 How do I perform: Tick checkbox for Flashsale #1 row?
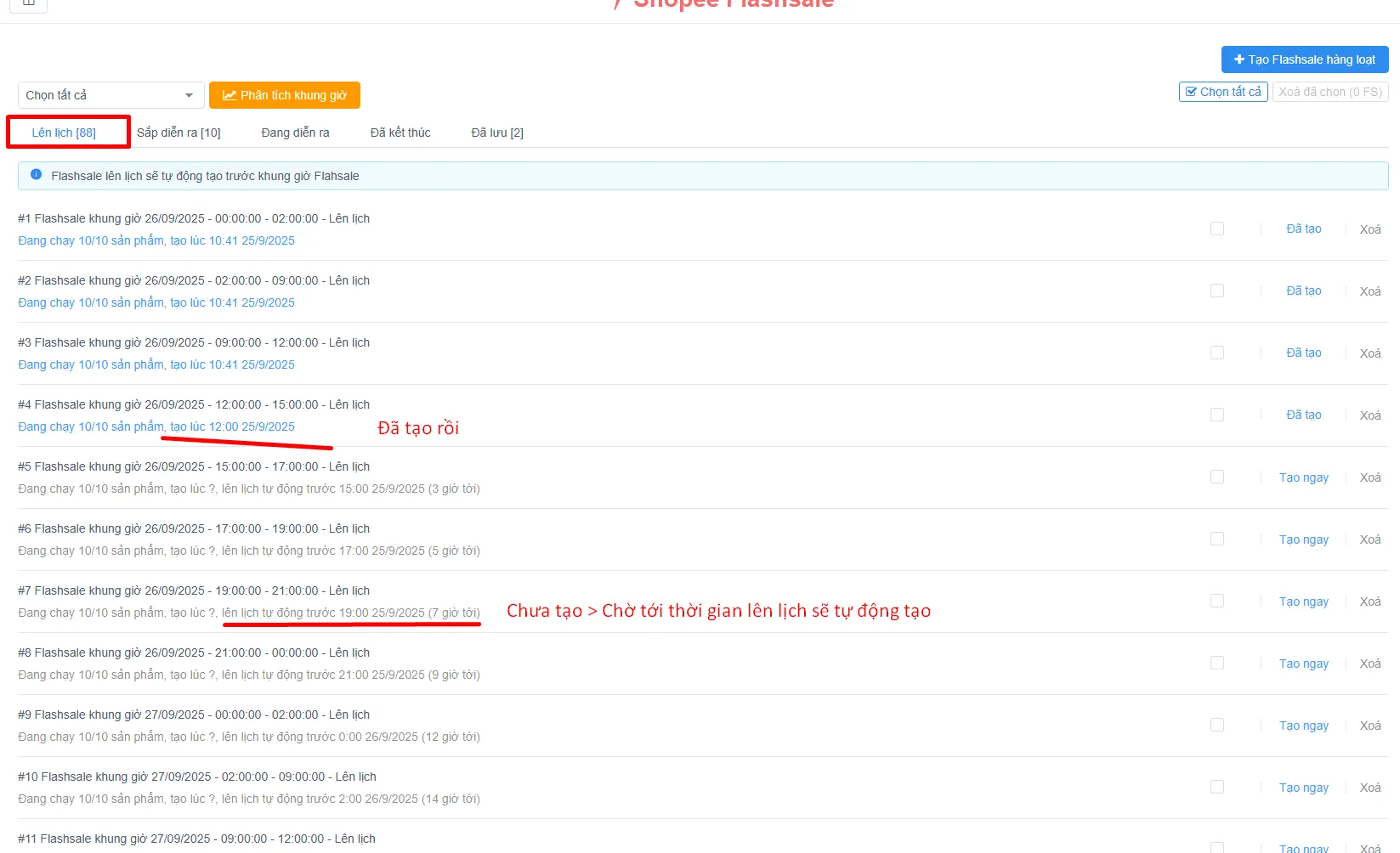click(x=1217, y=229)
